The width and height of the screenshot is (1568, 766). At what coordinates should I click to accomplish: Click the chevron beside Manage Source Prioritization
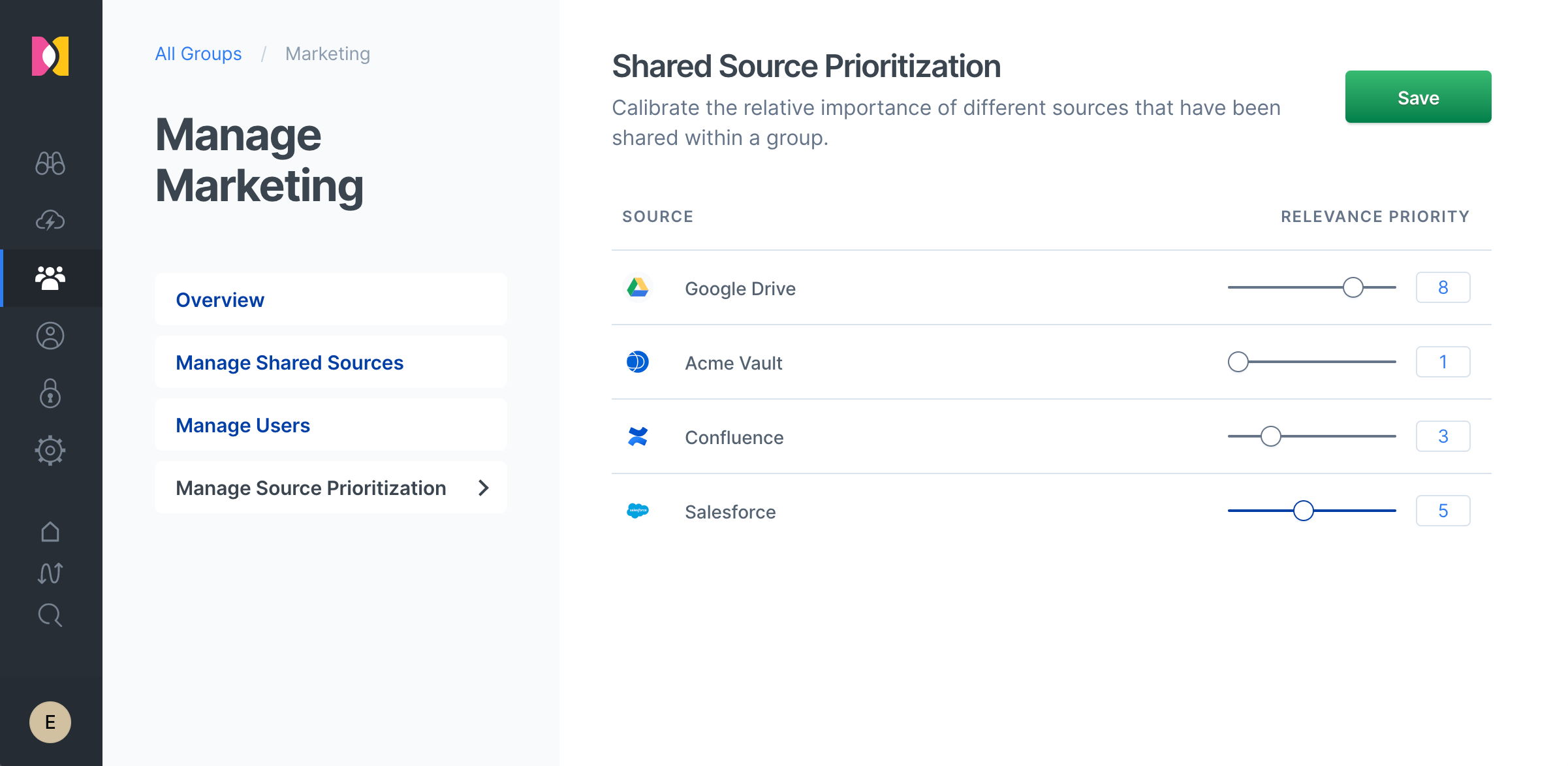tap(484, 488)
